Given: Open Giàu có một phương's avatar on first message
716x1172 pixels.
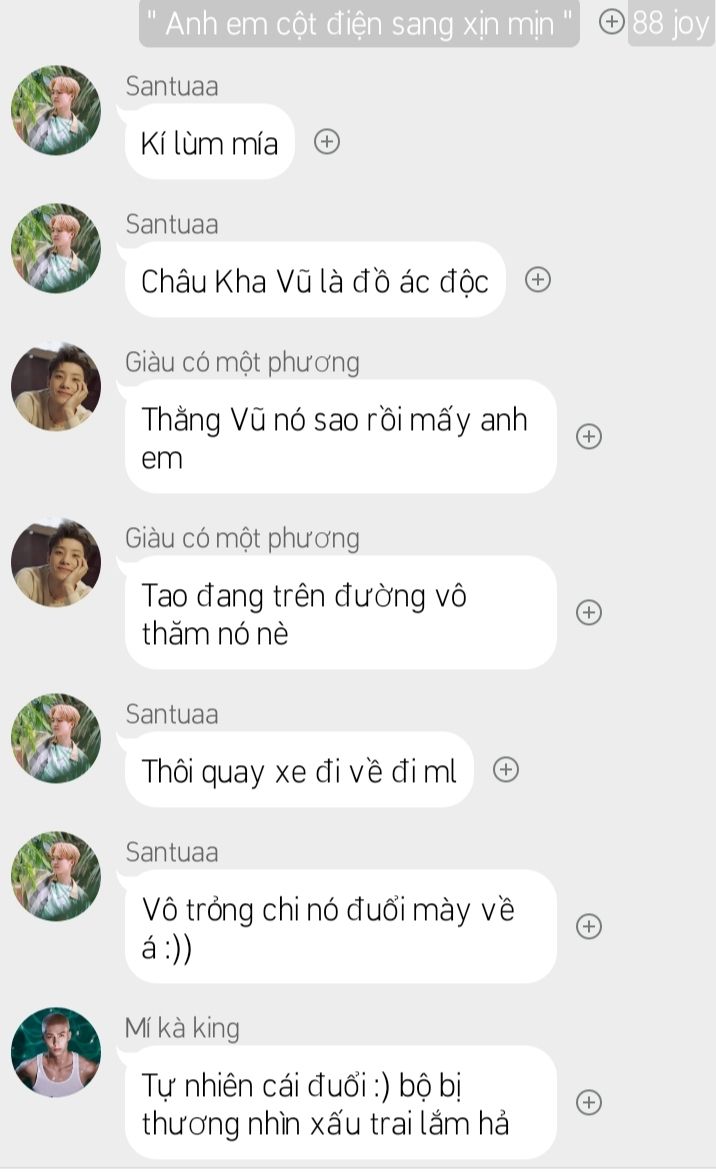Looking at the screenshot, I should point(56,387).
